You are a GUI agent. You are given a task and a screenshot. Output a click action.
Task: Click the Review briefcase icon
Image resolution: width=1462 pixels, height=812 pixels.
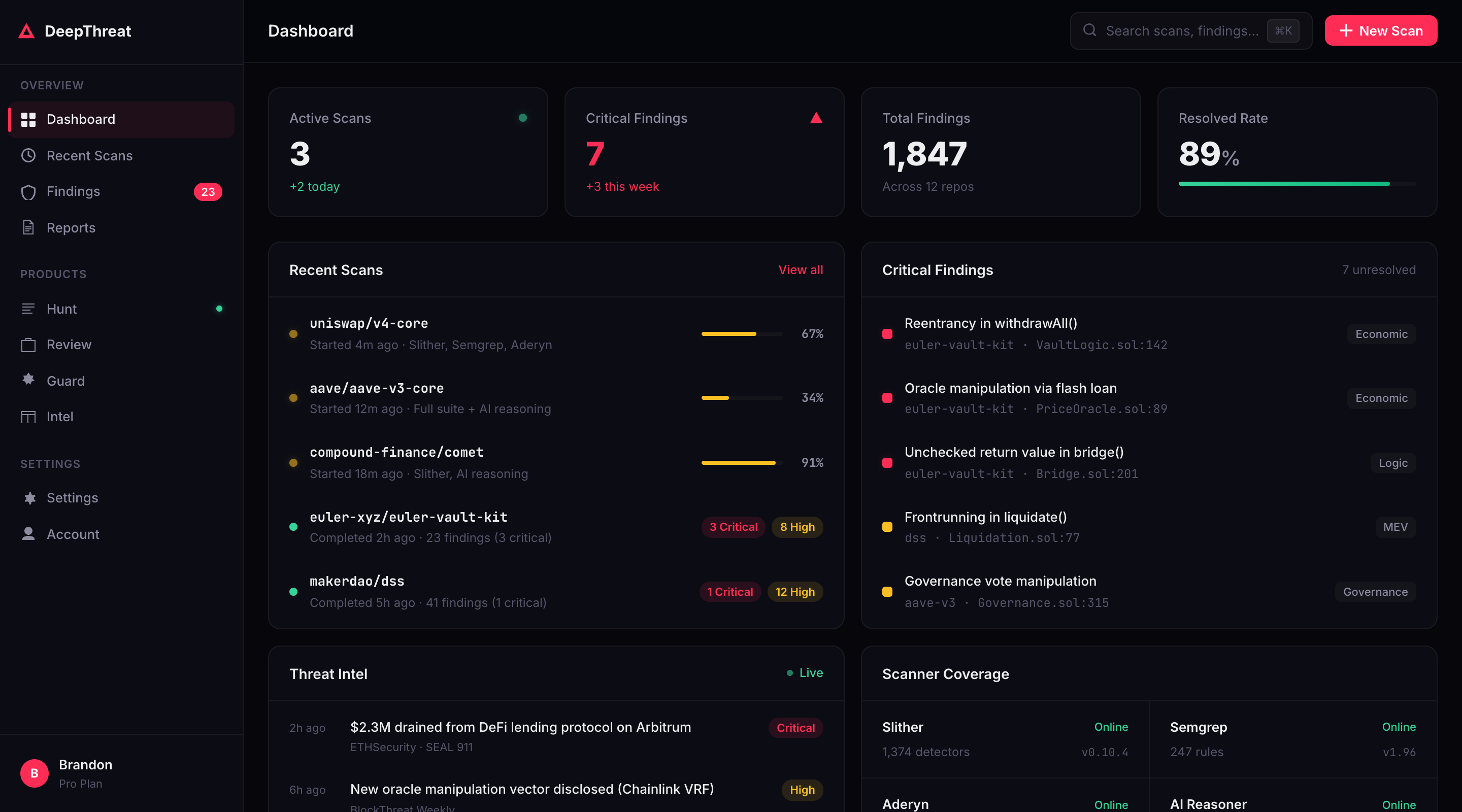(28, 345)
